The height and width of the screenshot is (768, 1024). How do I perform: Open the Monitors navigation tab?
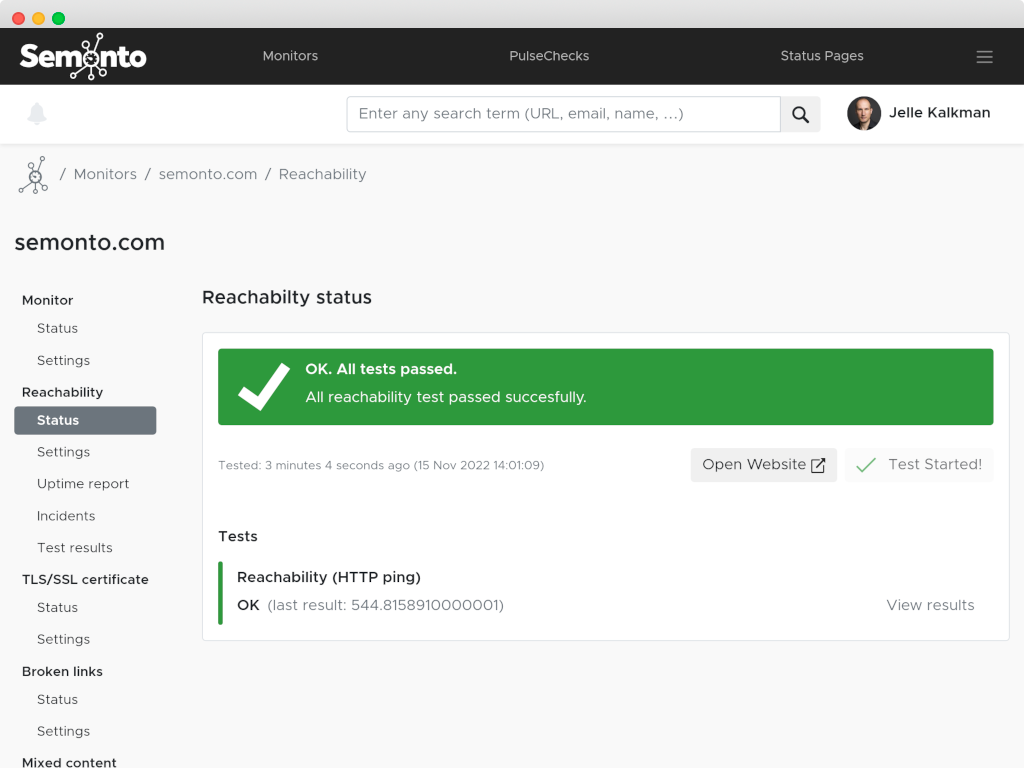coord(290,56)
